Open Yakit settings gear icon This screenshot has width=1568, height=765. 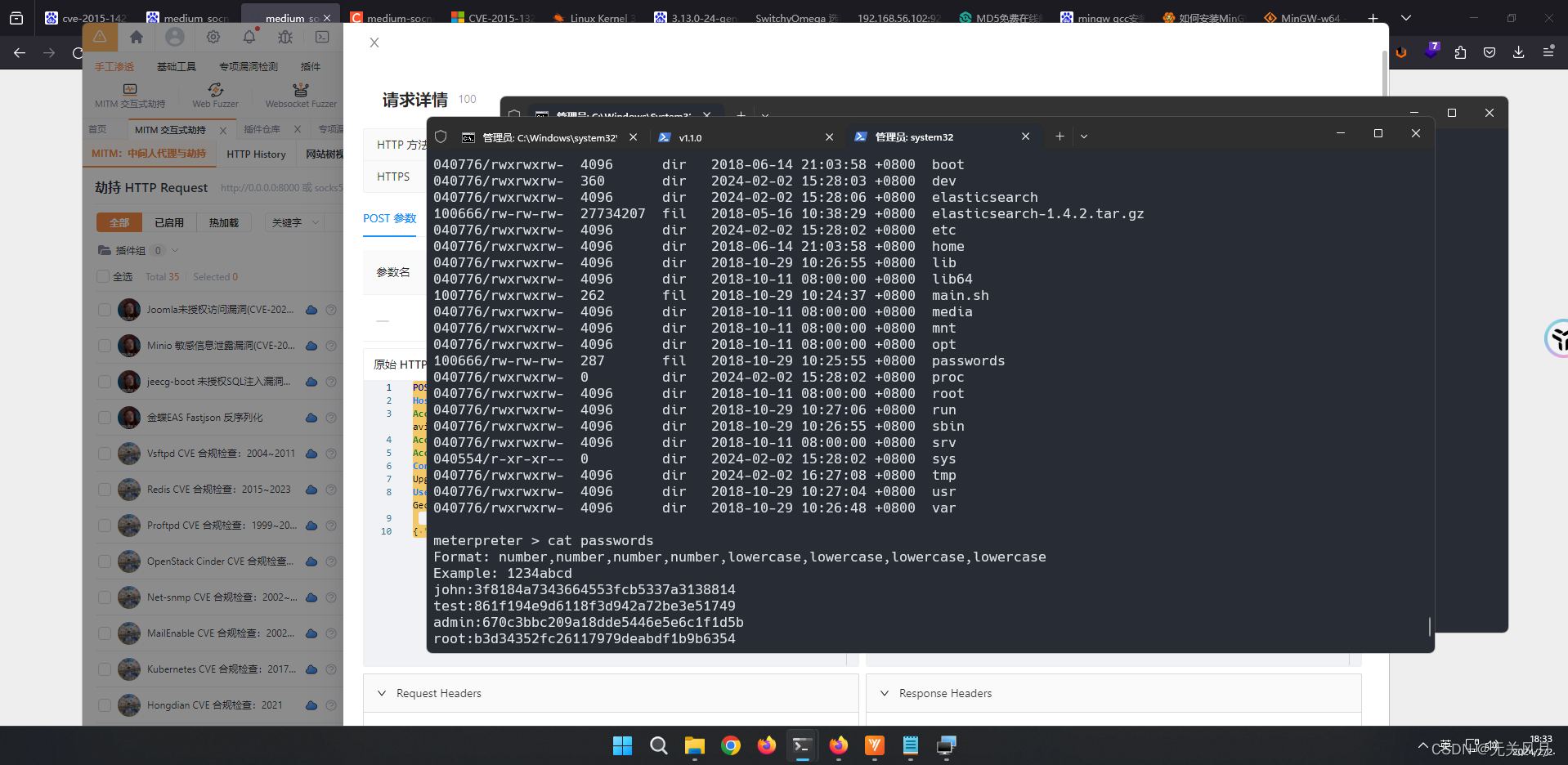(x=213, y=37)
